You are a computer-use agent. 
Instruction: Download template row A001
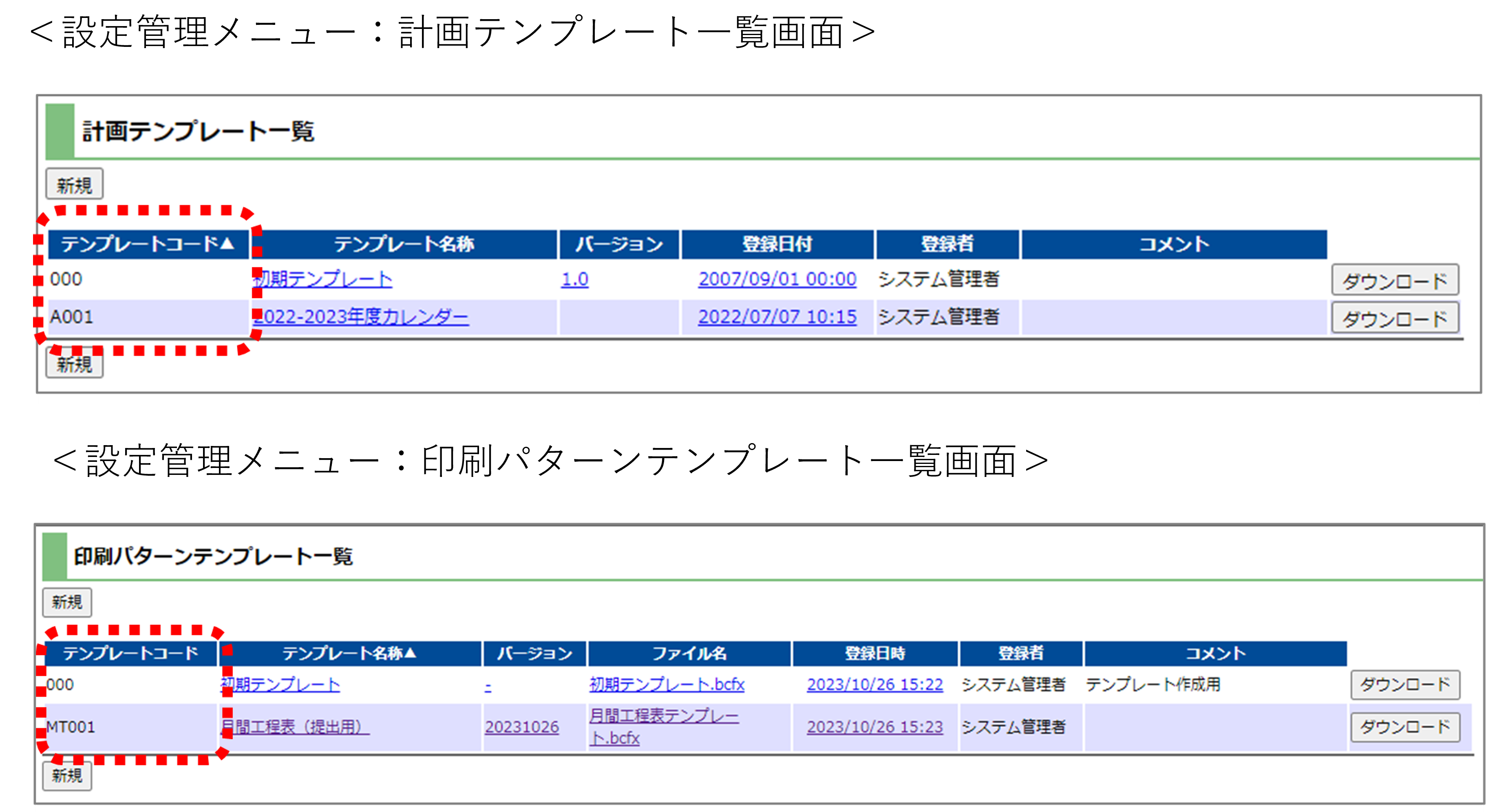pyautogui.click(x=1395, y=318)
